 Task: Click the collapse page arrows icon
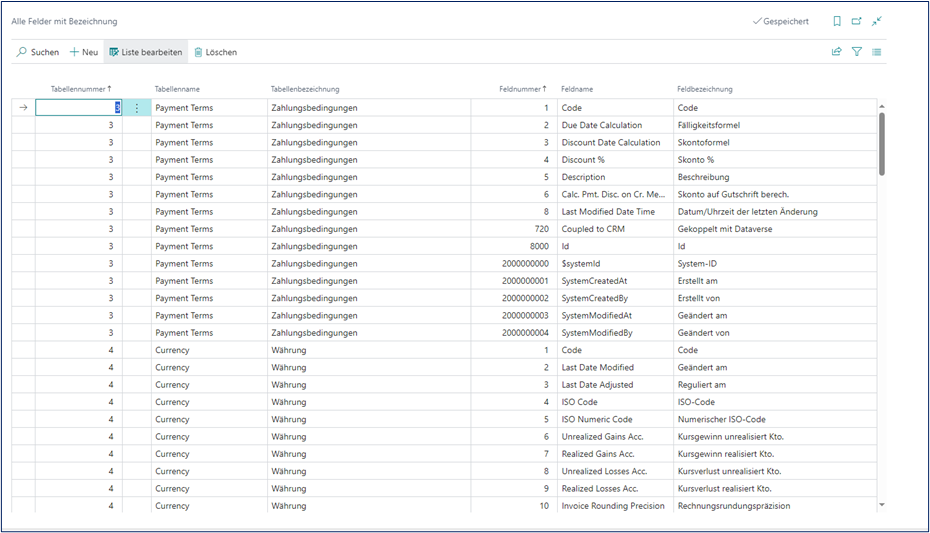click(x=877, y=21)
